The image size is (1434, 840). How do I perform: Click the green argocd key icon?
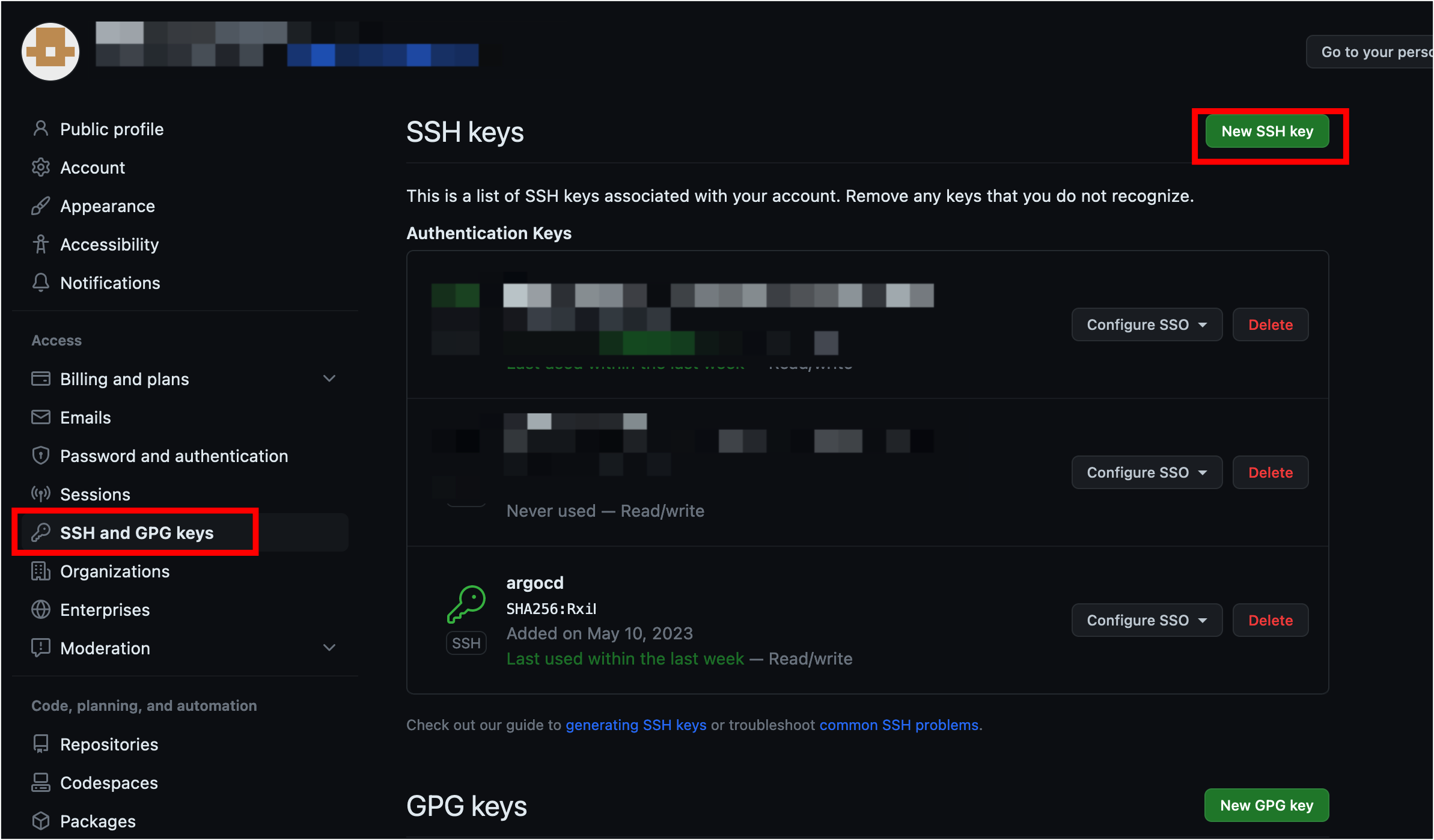coord(466,604)
